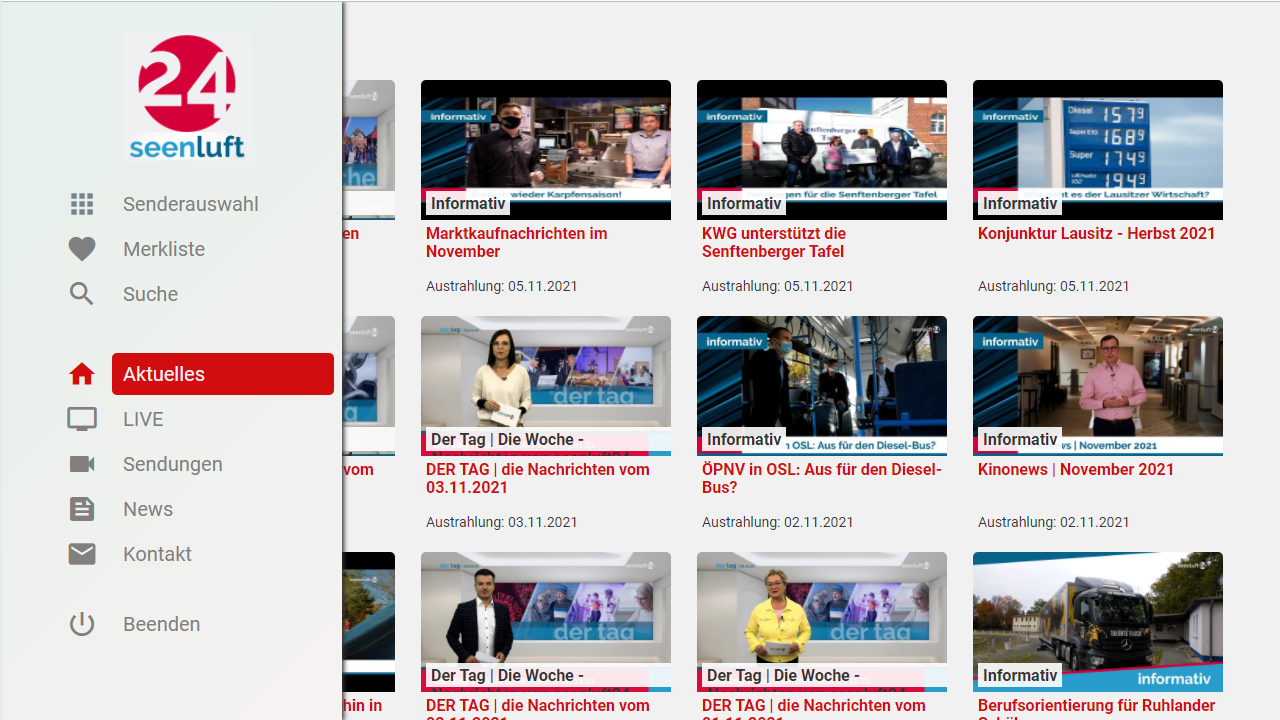Click the Austrahlung date under Kinonews
1280x720 pixels.
coord(1054,522)
